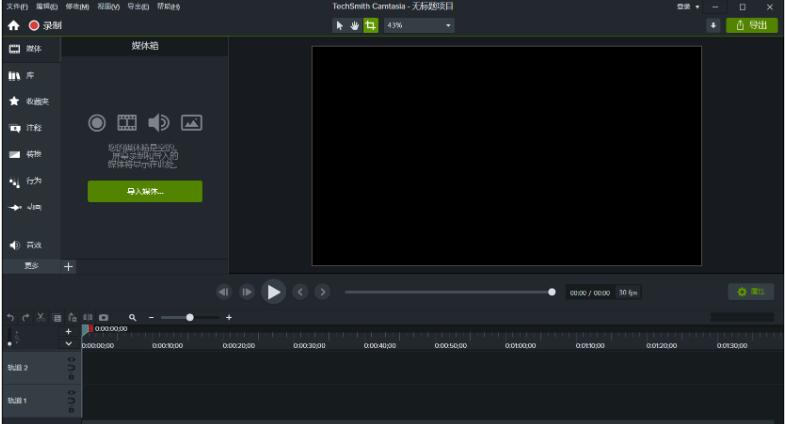Toggle the eye visibility on track 1

point(71,392)
